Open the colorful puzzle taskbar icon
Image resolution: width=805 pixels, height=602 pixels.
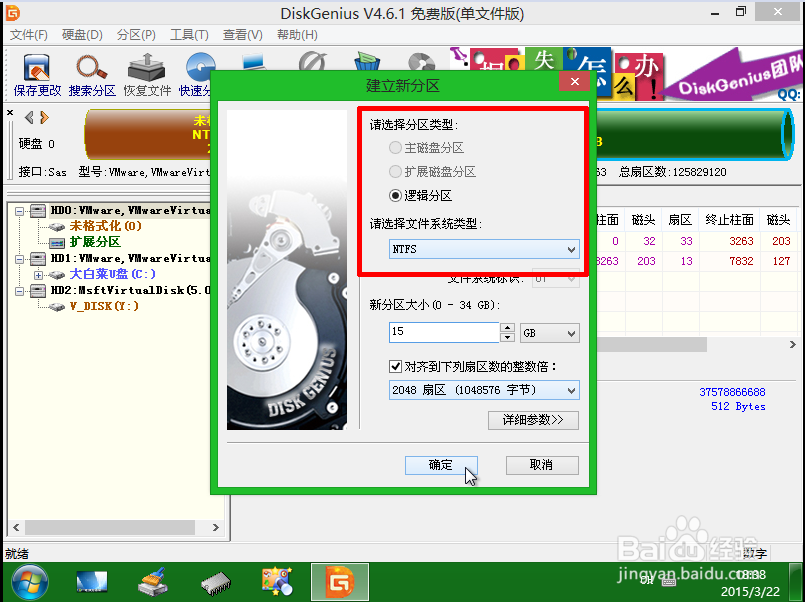pos(277,582)
